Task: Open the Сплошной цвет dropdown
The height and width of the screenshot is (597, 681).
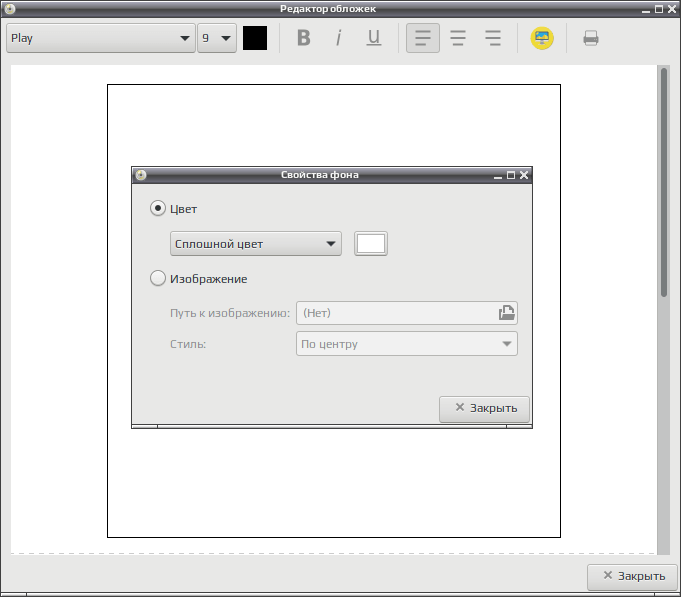Action: (256, 244)
